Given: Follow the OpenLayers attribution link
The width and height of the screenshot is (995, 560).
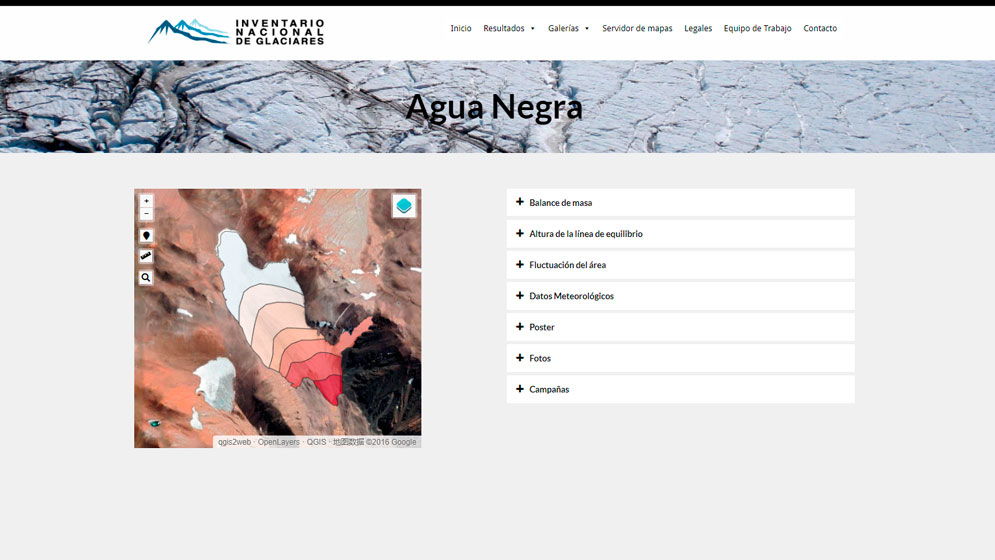Looking at the screenshot, I should point(279,442).
